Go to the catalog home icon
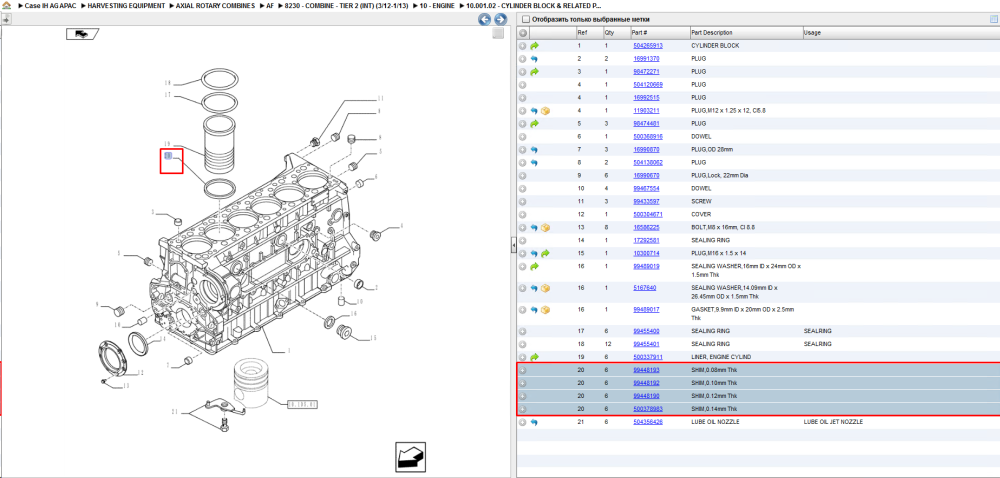The image size is (1000, 478). click(6, 5)
